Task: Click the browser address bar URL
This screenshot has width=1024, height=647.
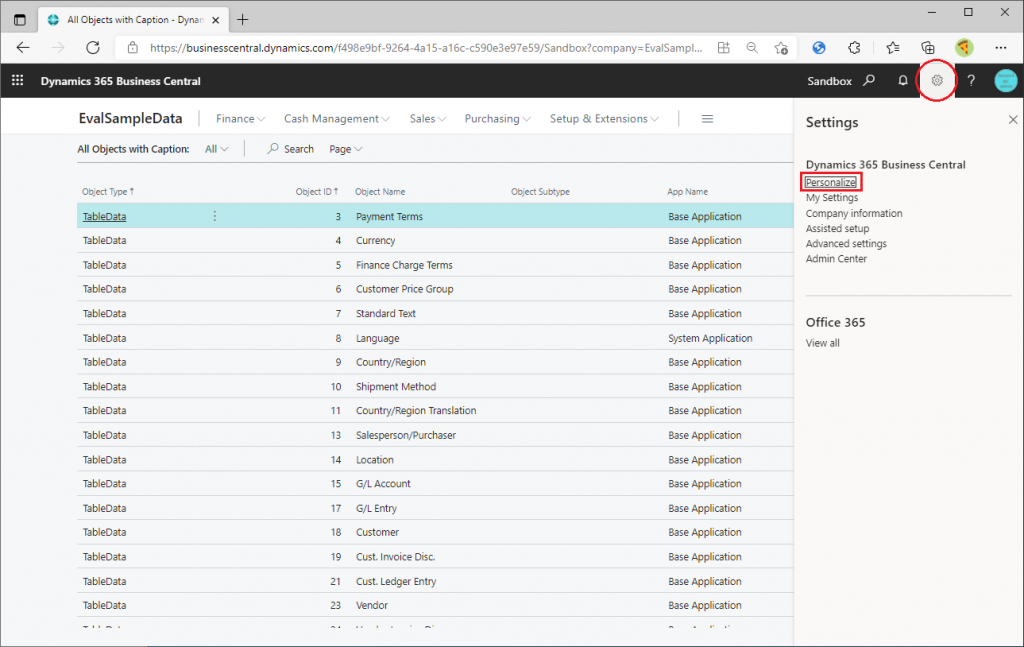Action: coord(426,48)
